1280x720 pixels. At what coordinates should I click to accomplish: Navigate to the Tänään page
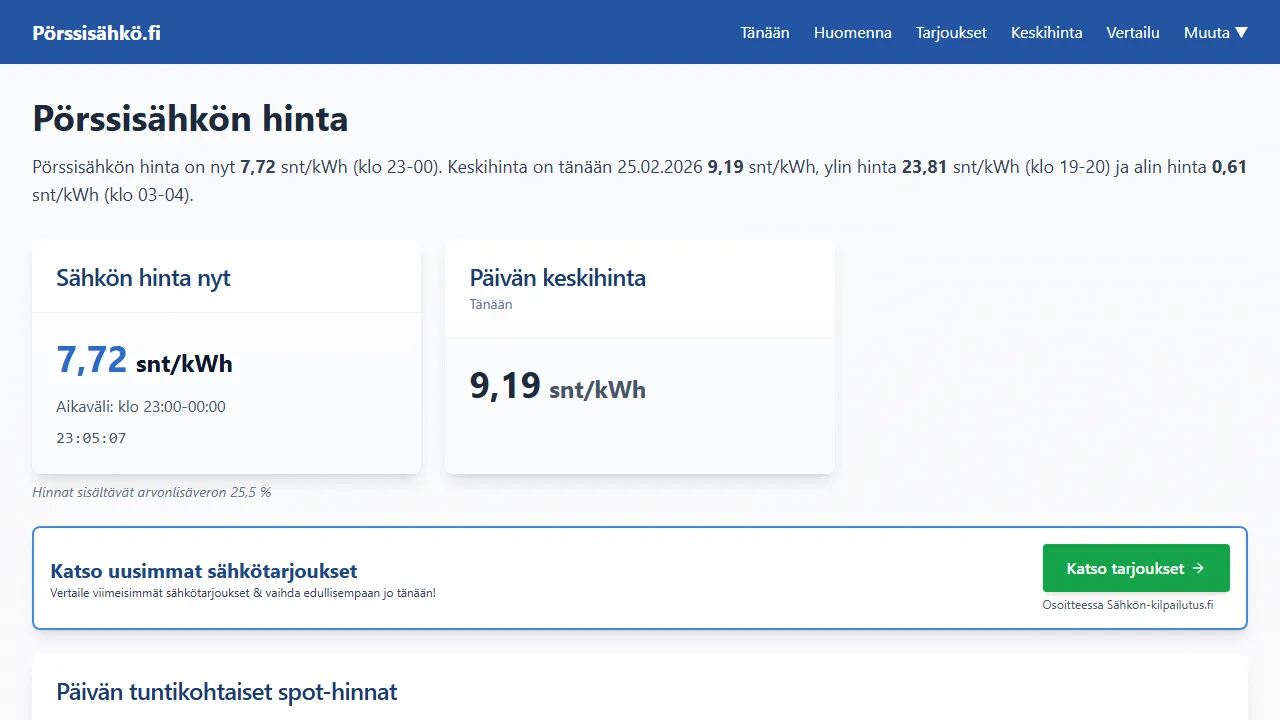click(765, 32)
